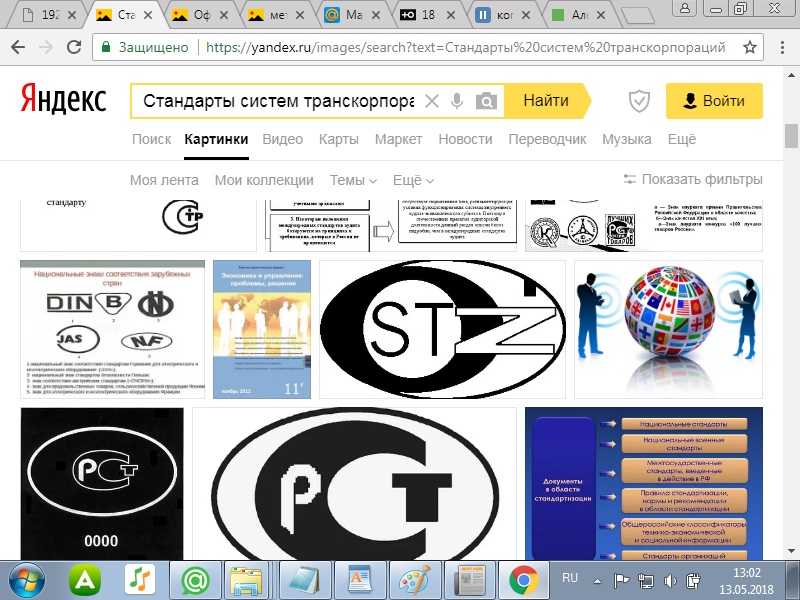Open Windows Explorer from the taskbar

[246, 580]
